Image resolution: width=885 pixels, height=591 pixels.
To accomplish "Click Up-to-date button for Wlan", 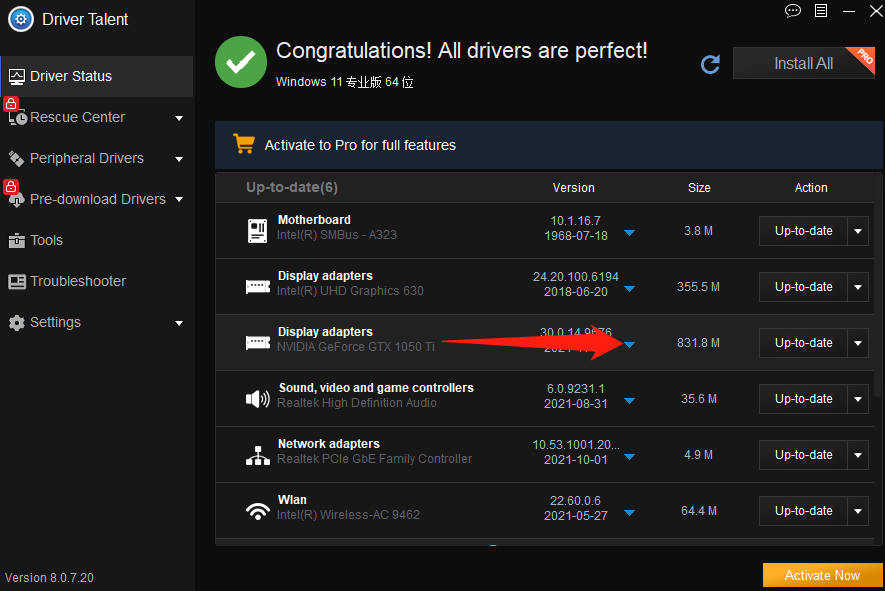I will (x=803, y=511).
